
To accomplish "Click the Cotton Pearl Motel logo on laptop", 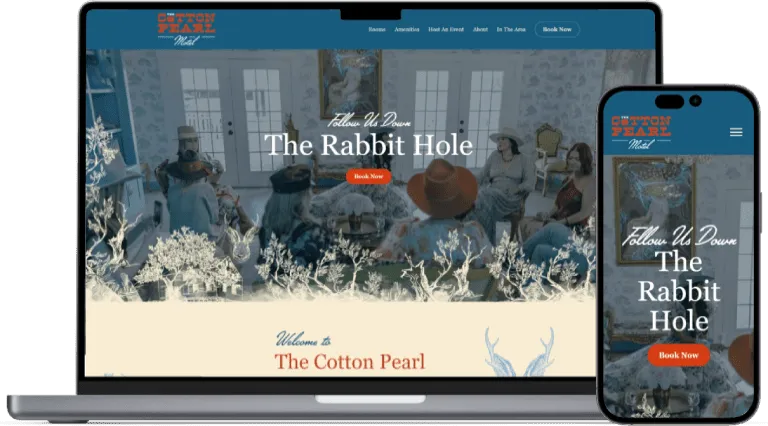I will pos(186,28).
